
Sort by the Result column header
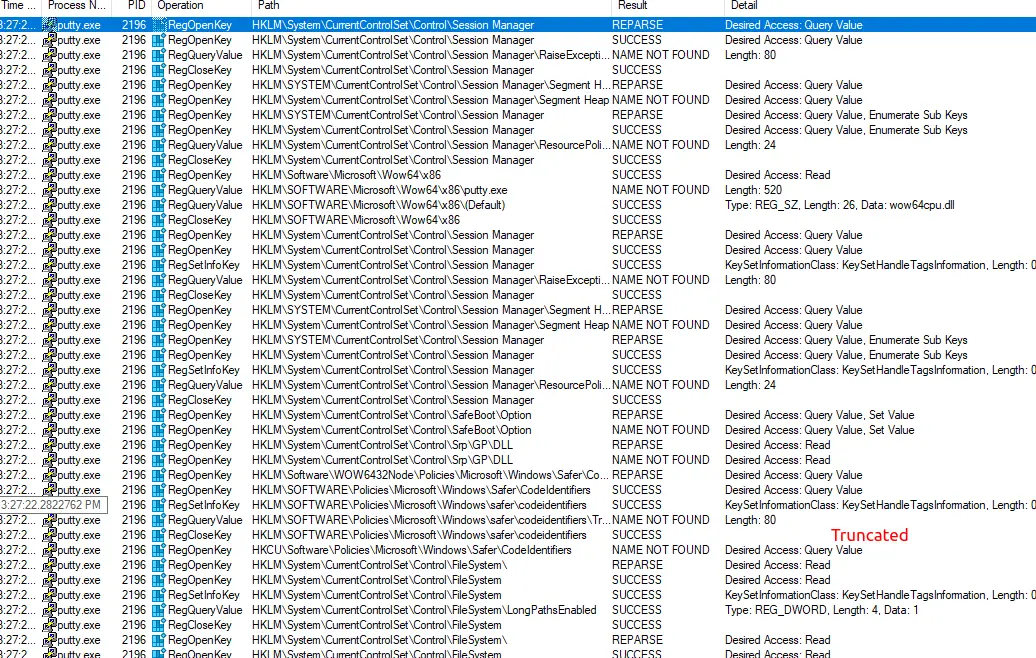(632, 5)
